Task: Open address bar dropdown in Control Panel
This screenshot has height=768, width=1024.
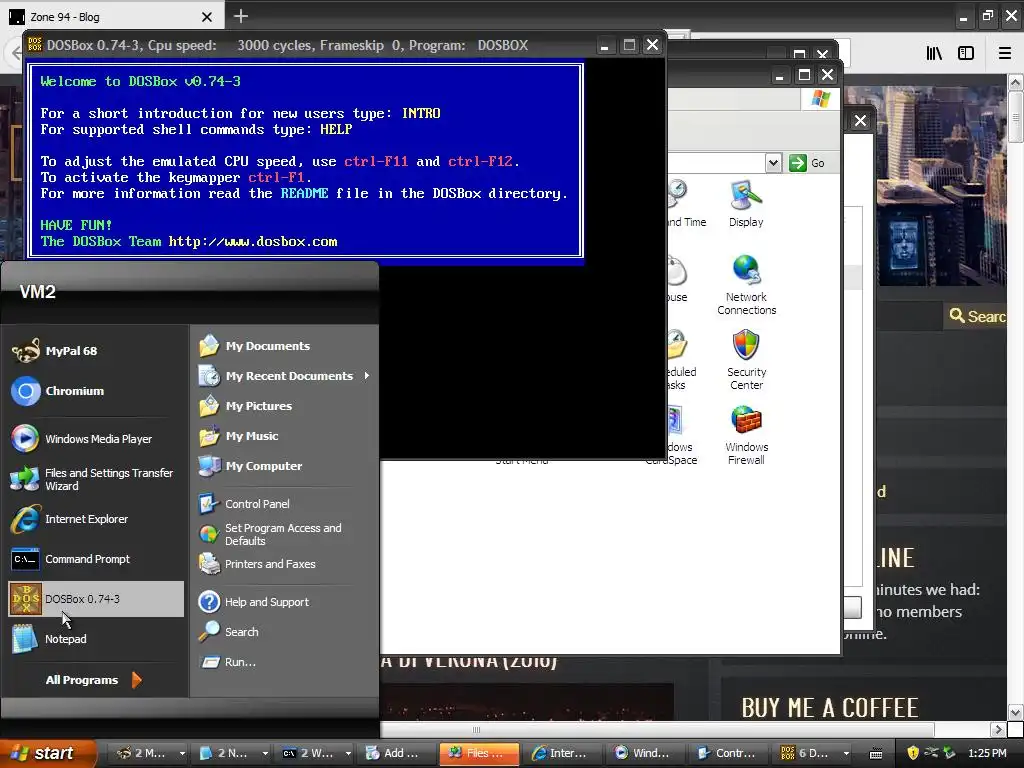Action: (773, 163)
